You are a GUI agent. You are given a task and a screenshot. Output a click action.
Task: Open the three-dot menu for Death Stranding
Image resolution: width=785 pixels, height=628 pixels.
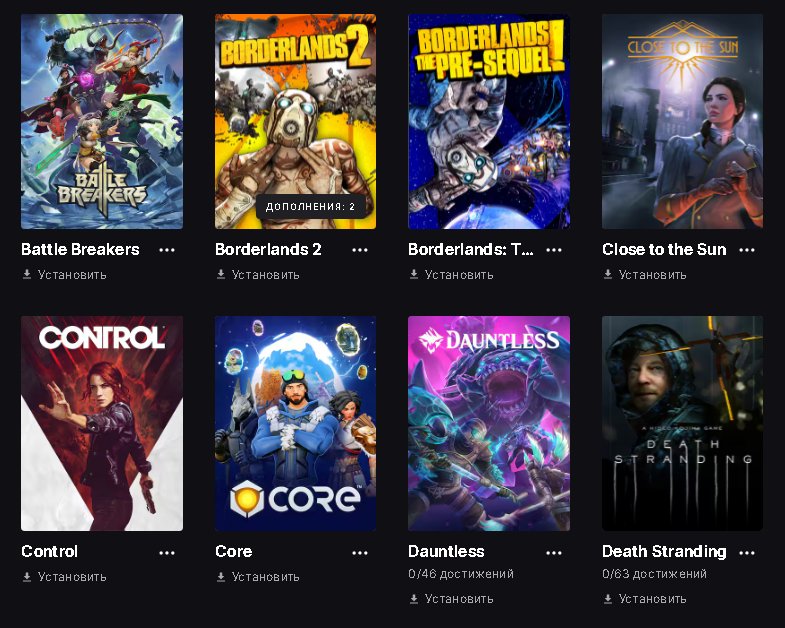pos(747,552)
